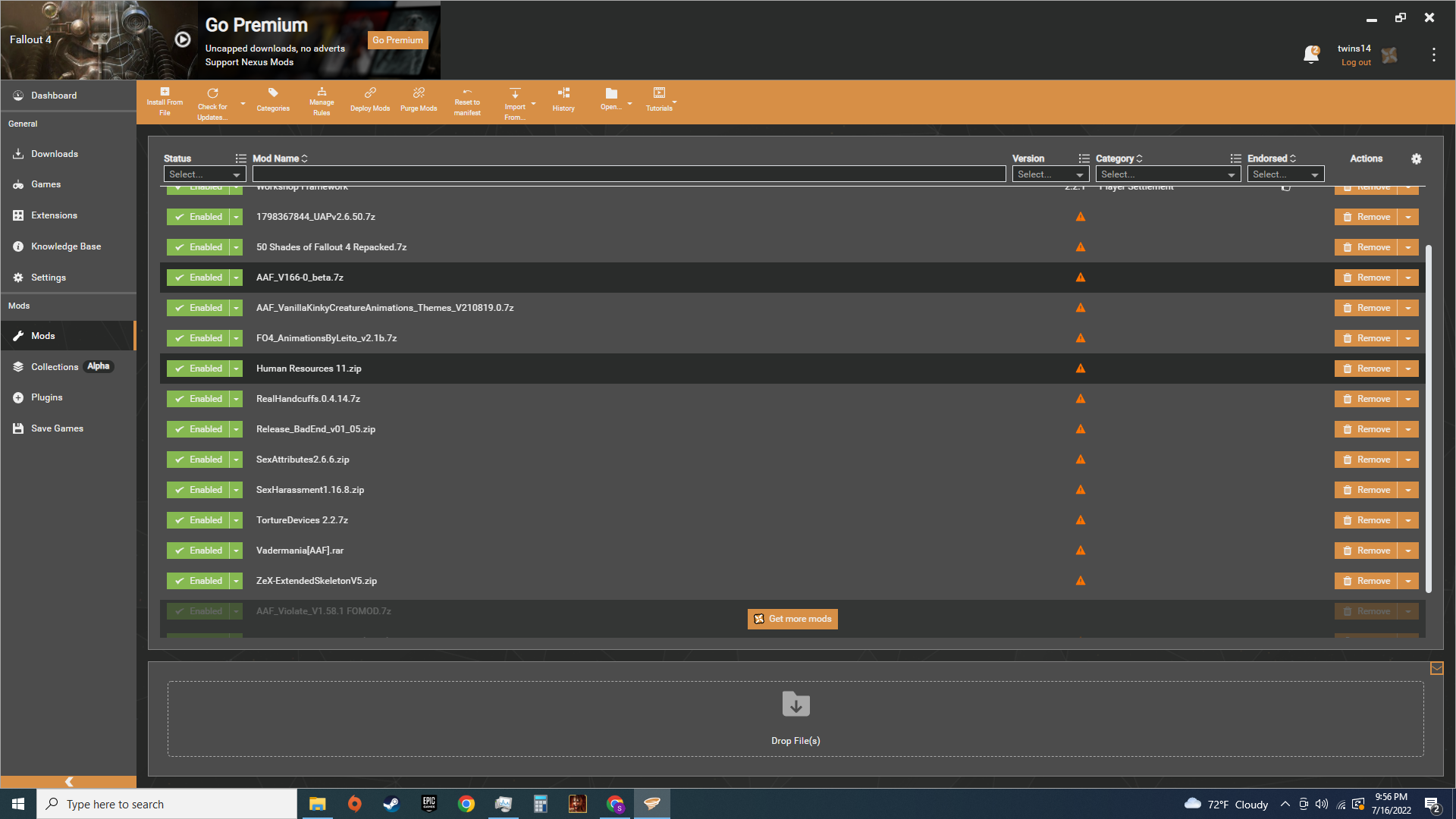Click warning icon for AAF_V166-0_beta.7z
Image resolution: width=1456 pixels, height=819 pixels.
coord(1081,278)
